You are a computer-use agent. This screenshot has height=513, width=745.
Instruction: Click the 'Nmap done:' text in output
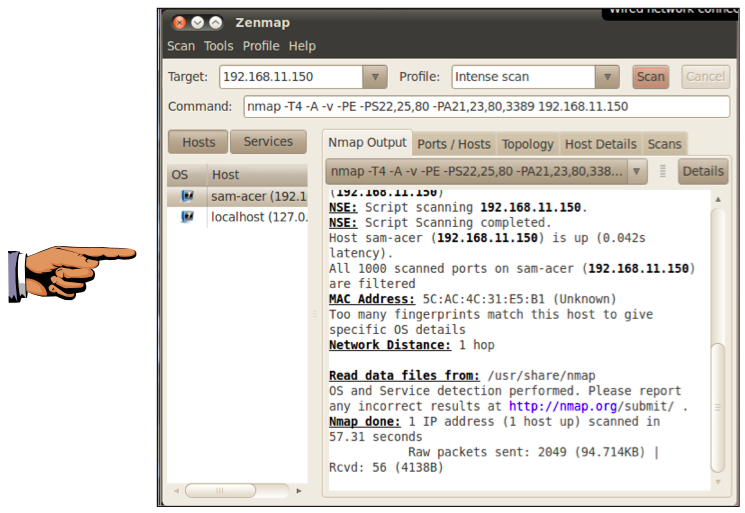(364, 422)
